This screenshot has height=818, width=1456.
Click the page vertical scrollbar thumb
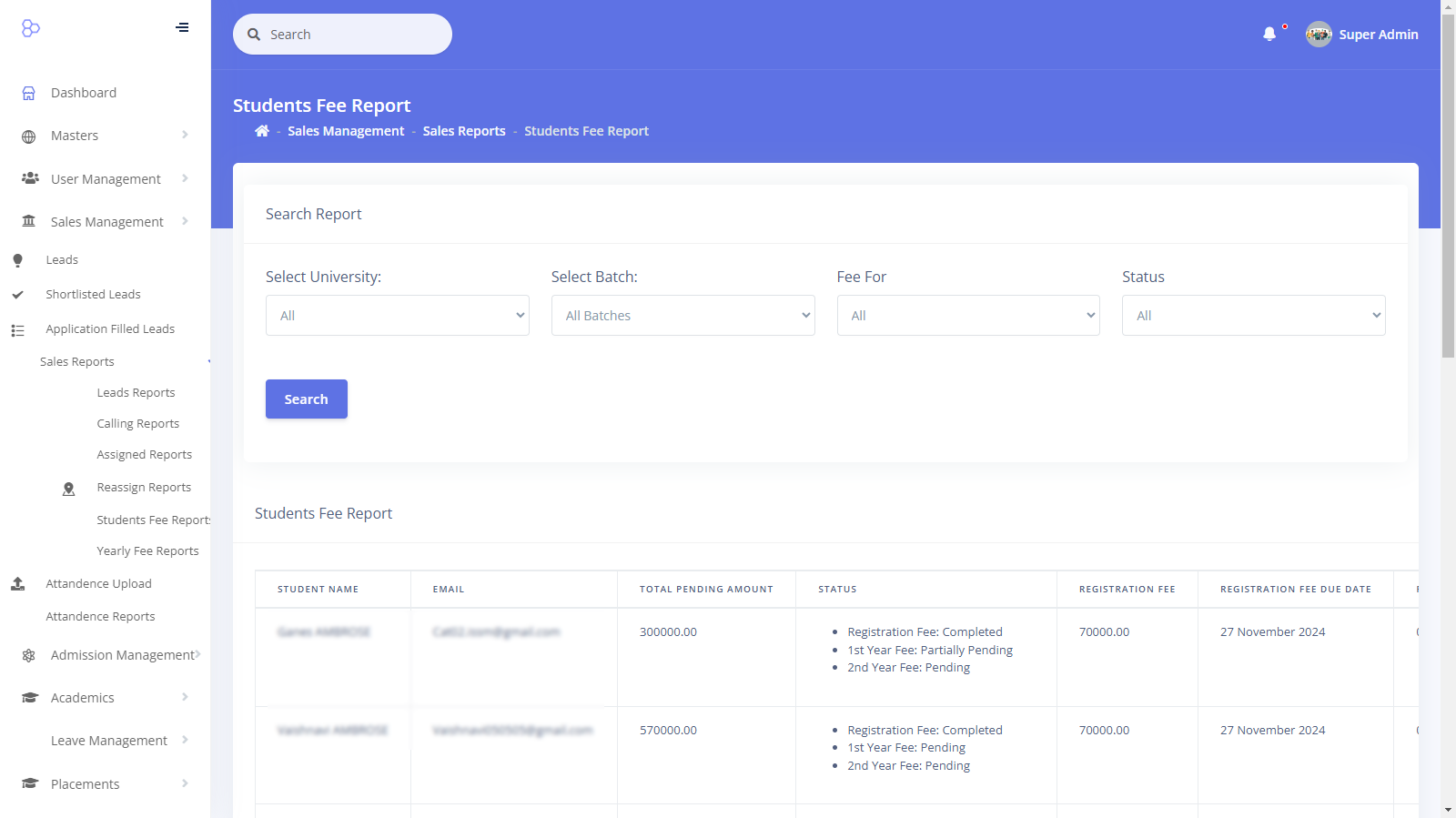(1448, 182)
